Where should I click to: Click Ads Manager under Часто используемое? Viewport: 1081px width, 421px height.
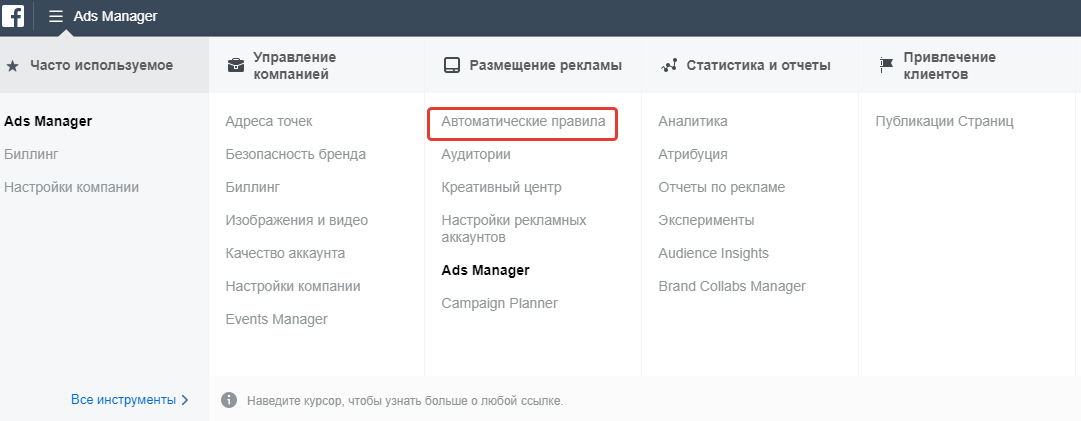[48, 122]
